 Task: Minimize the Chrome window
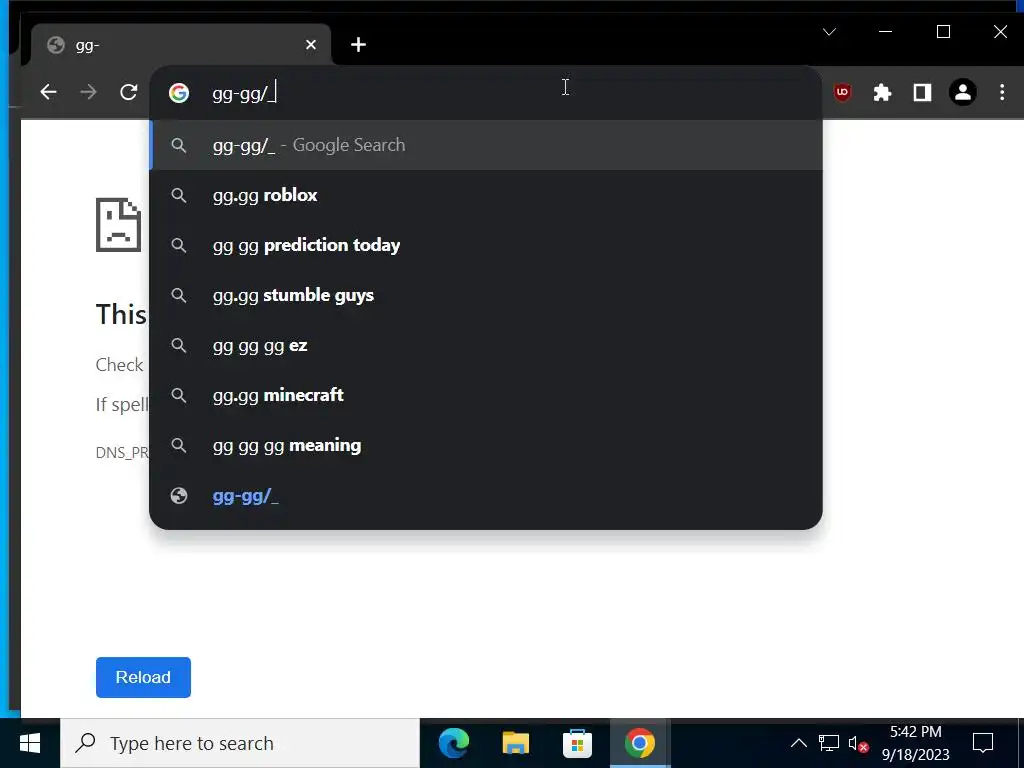tap(886, 31)
